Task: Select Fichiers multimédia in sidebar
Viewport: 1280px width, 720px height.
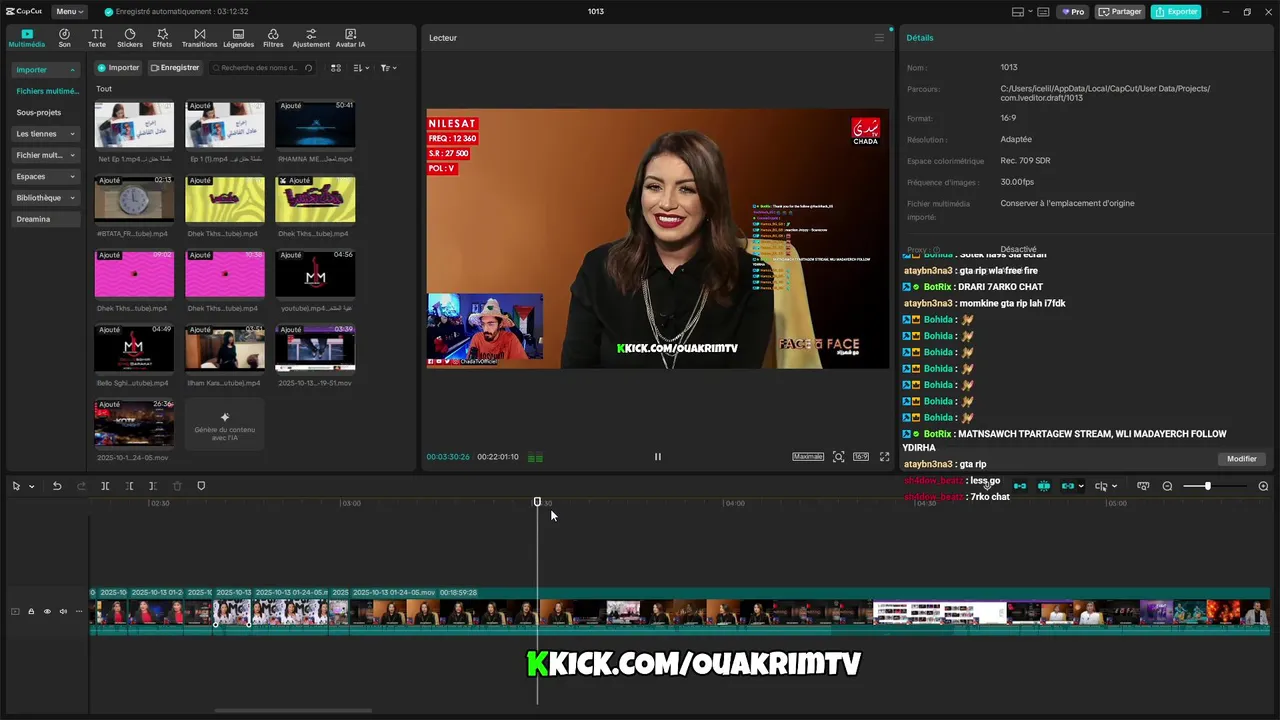Action: pyautogui.click(x=47, y=91)
